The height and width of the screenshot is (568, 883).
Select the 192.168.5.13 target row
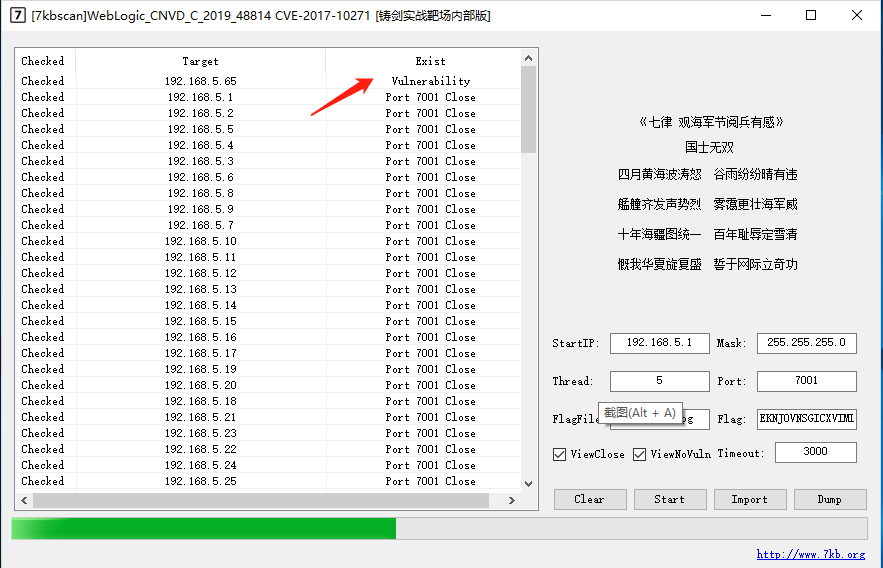pos(268,289)
